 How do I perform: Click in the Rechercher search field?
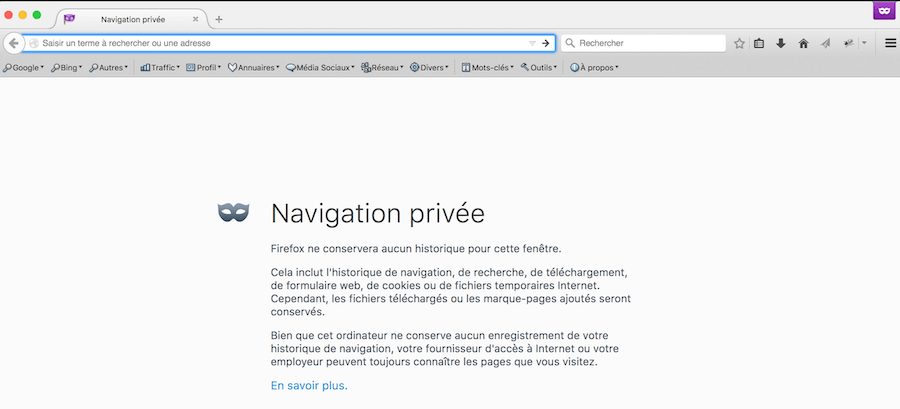pyautogui.click(x=648, y=43)
